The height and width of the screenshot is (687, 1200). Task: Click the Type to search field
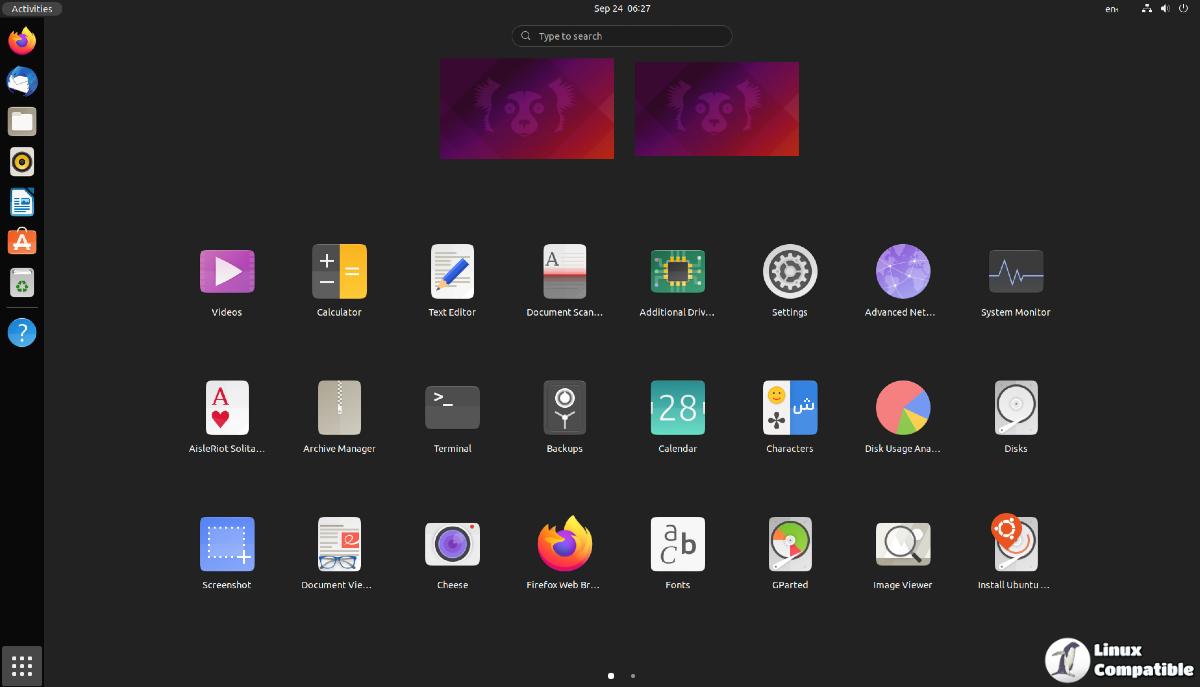pyautogui.click(x=622, y=36)
